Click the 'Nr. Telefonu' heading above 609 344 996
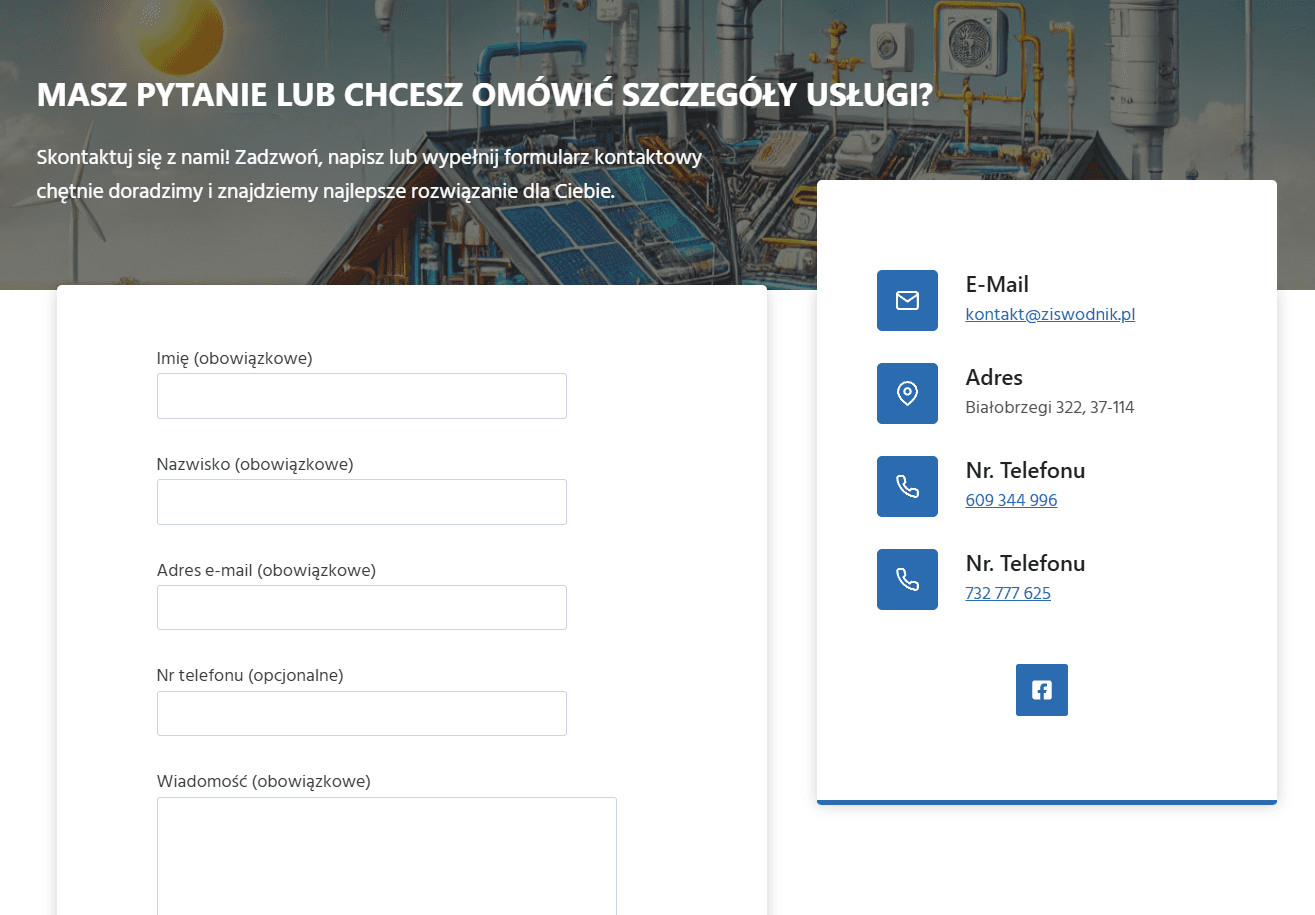This screenshot has width=1315, height=915. [1025, 470]
